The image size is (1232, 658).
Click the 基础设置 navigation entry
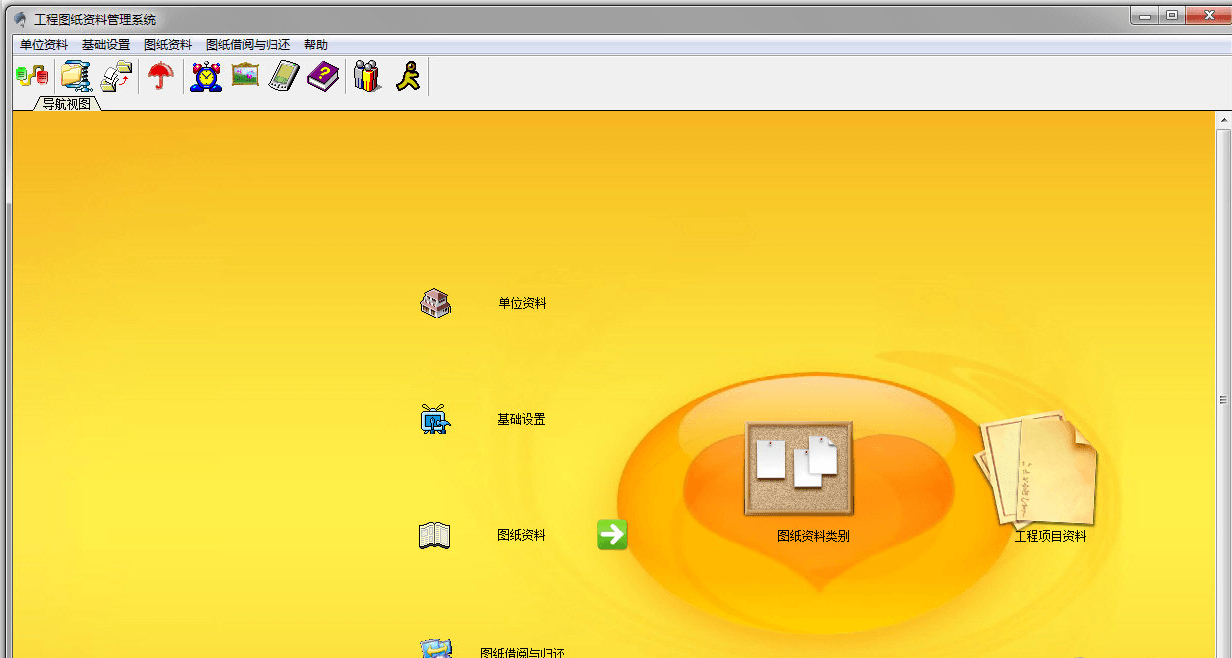[521, 420]
